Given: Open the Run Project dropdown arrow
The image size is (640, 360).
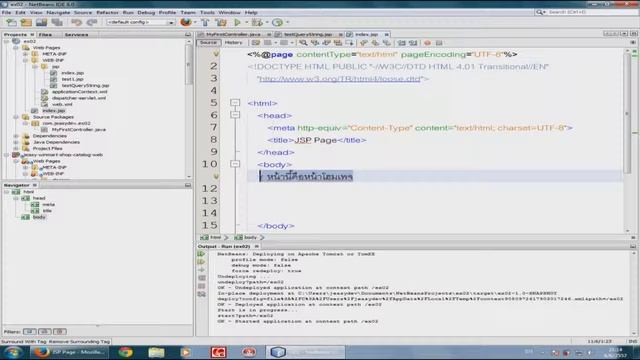Looking at the screenshot, I should coord(246,22).
